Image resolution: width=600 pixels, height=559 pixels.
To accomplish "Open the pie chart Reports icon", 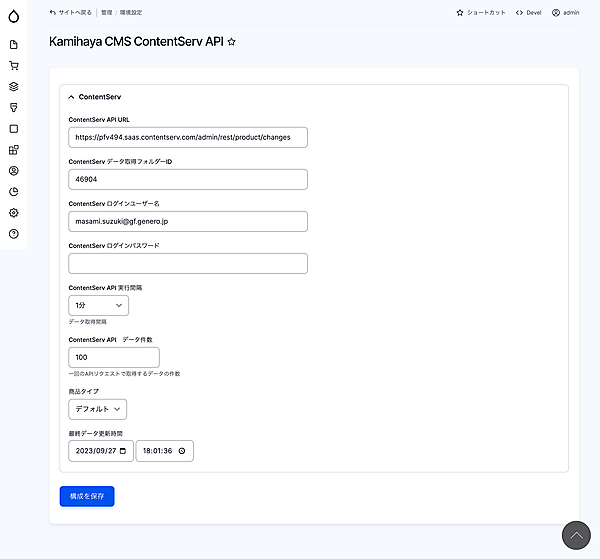I will 13,191.
